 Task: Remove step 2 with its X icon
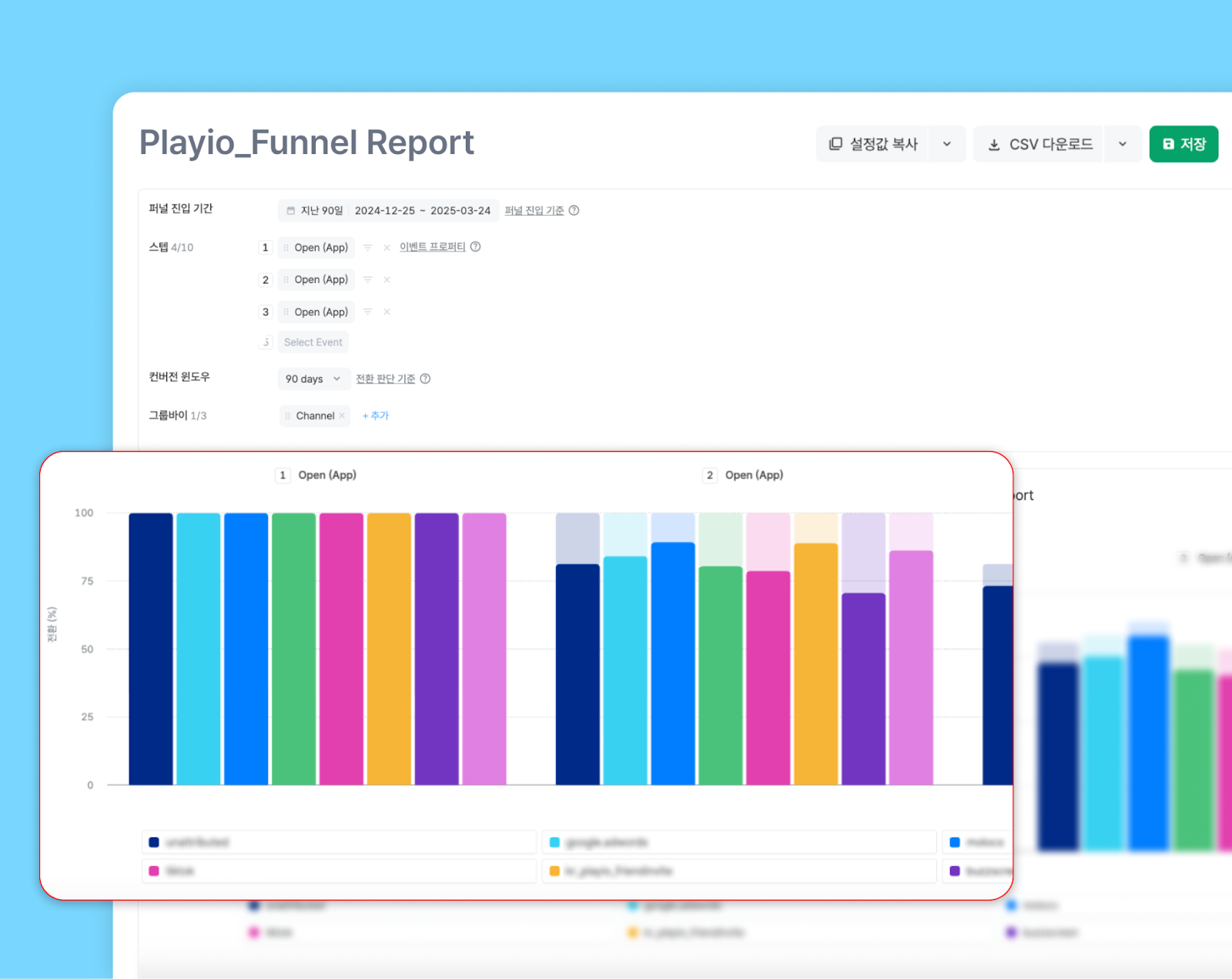[x=387, y=280]
